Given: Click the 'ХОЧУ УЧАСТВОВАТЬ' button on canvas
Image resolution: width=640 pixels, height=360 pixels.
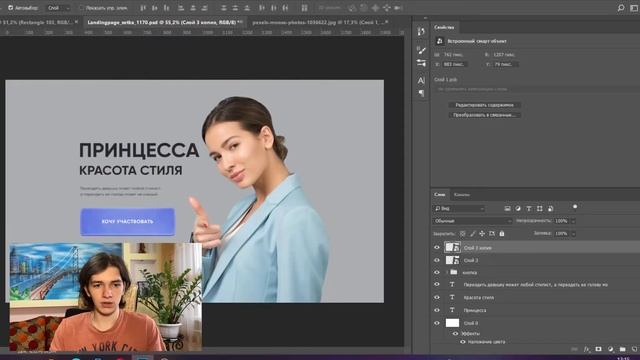Looking at the screenshot, I should click(127, 222).
